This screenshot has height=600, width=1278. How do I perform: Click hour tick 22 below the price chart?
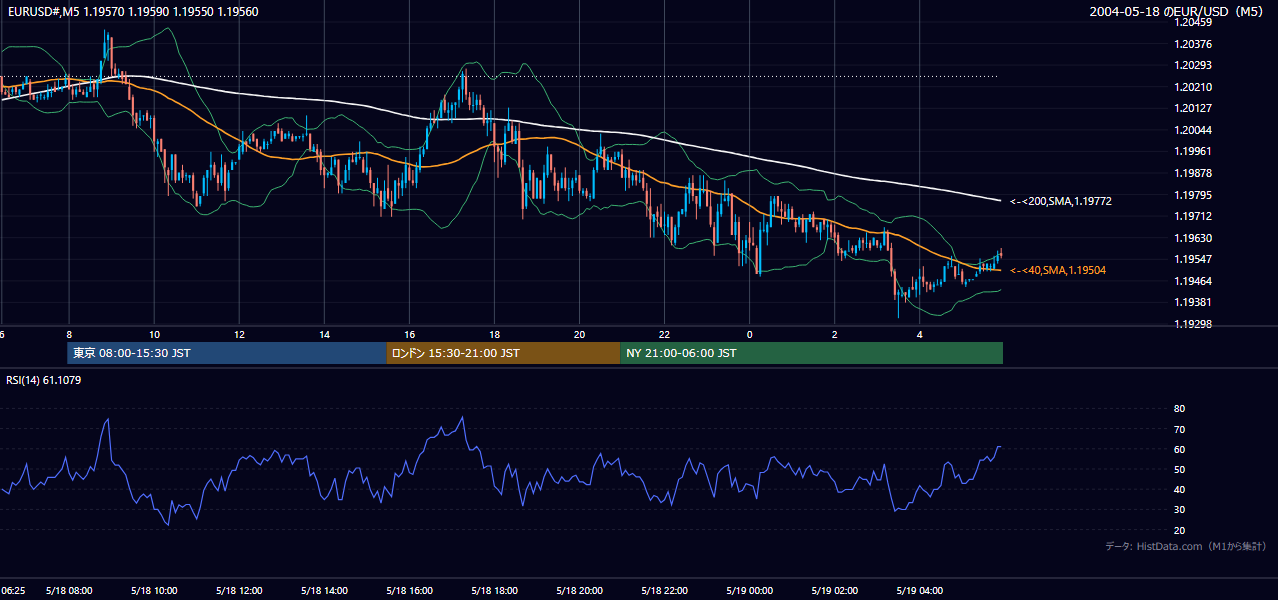tap(664, 334)
